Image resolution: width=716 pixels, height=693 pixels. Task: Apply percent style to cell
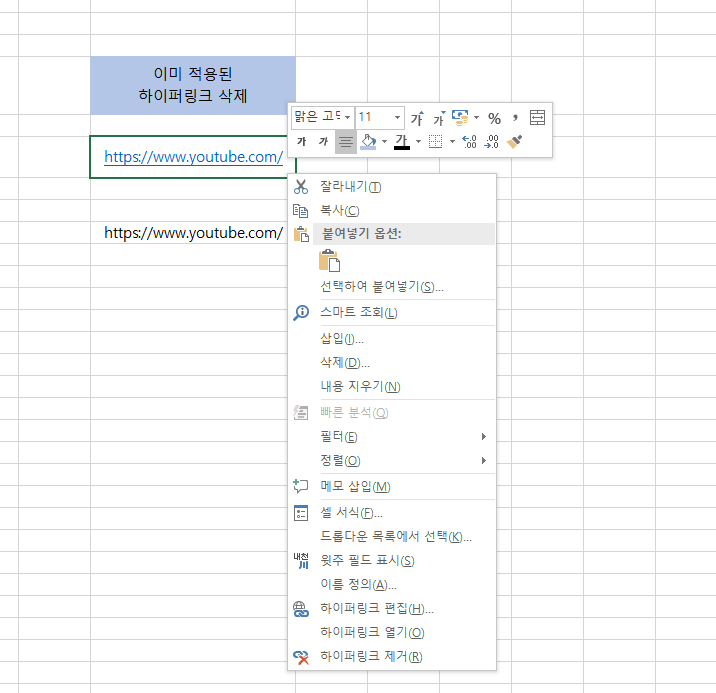pyautogui.click(x=495, y=119)
